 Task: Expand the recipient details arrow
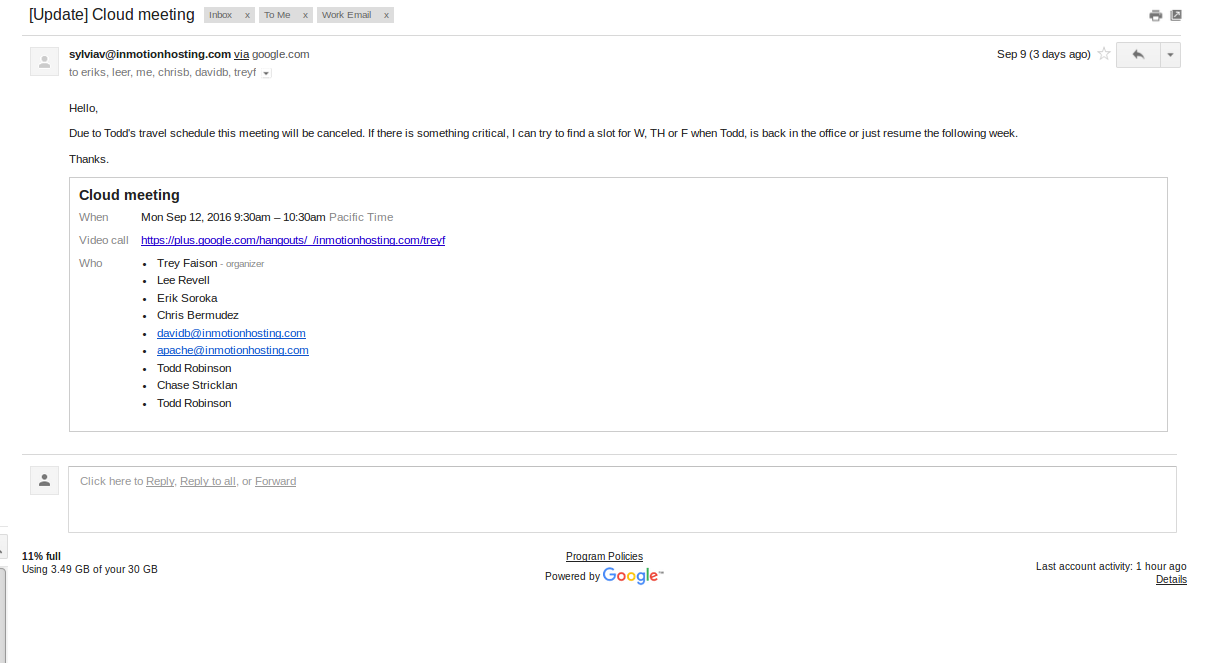click(266, 73)
